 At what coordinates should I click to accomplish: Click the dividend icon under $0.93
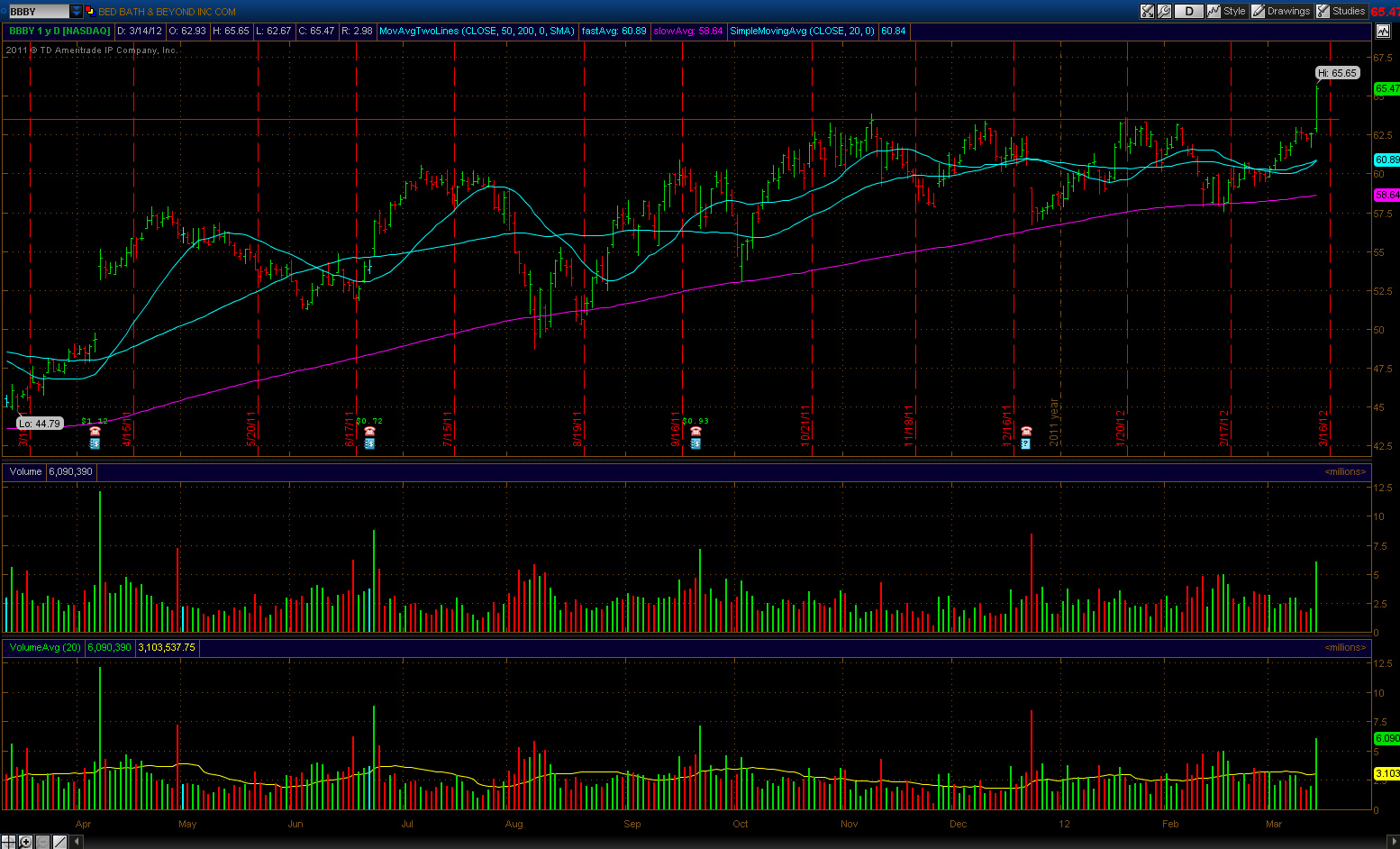pos(695,443)
